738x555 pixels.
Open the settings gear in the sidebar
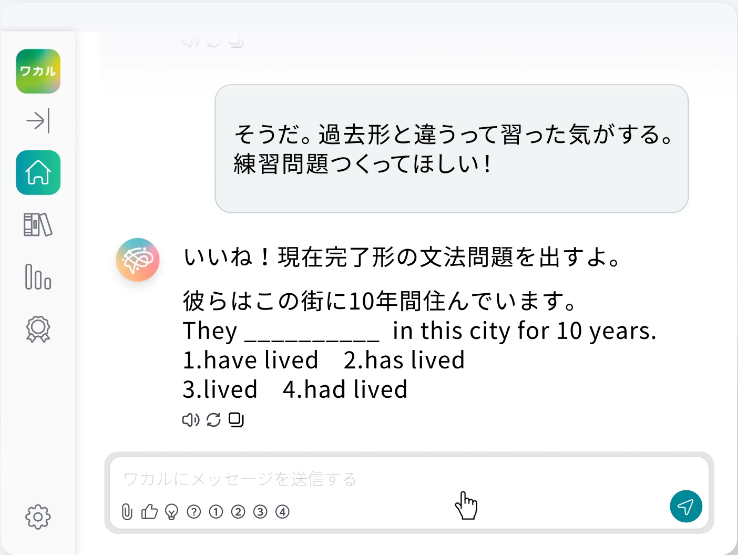[38, 517]
